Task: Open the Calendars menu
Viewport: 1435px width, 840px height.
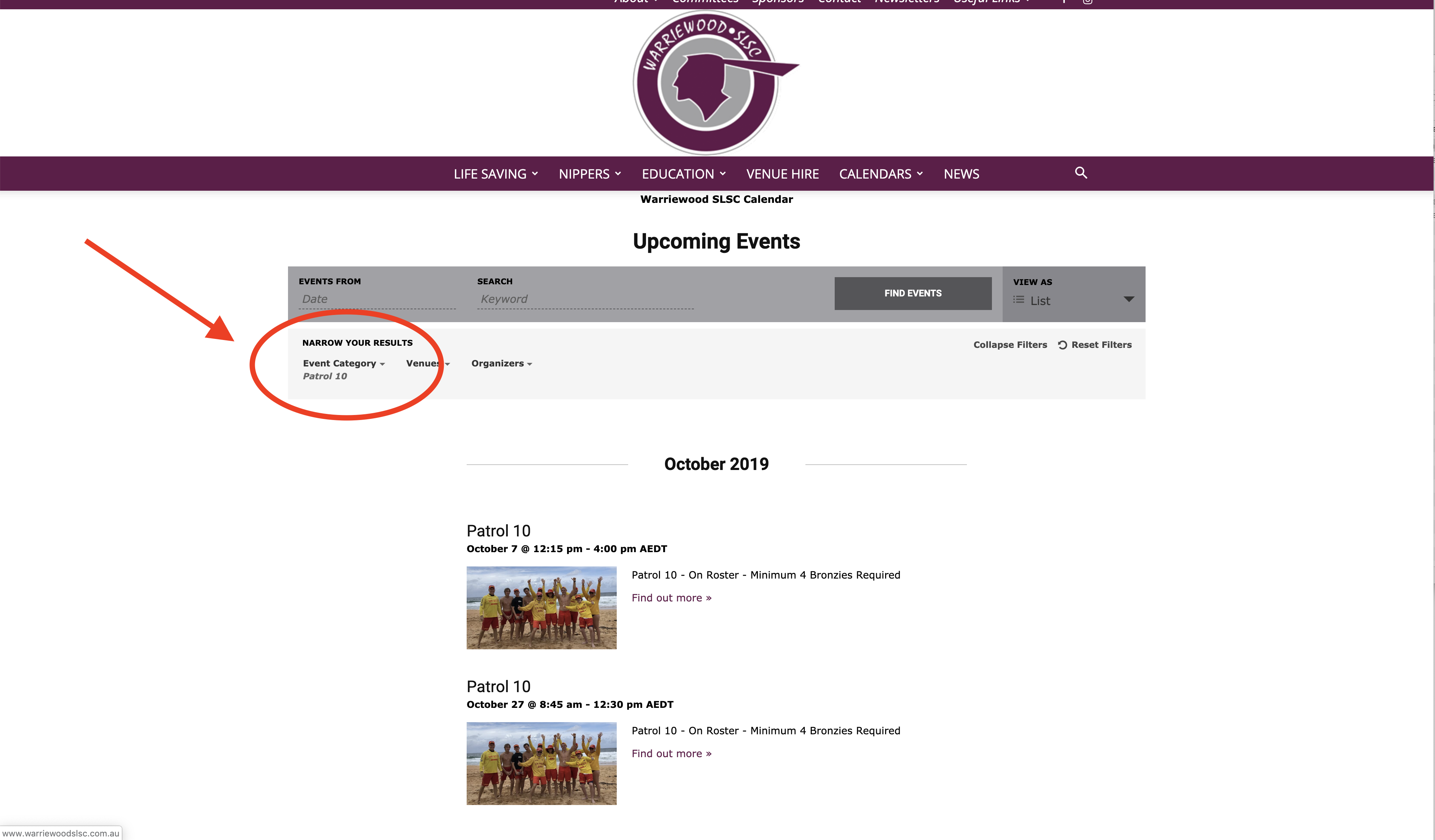Action: (880, 174)
